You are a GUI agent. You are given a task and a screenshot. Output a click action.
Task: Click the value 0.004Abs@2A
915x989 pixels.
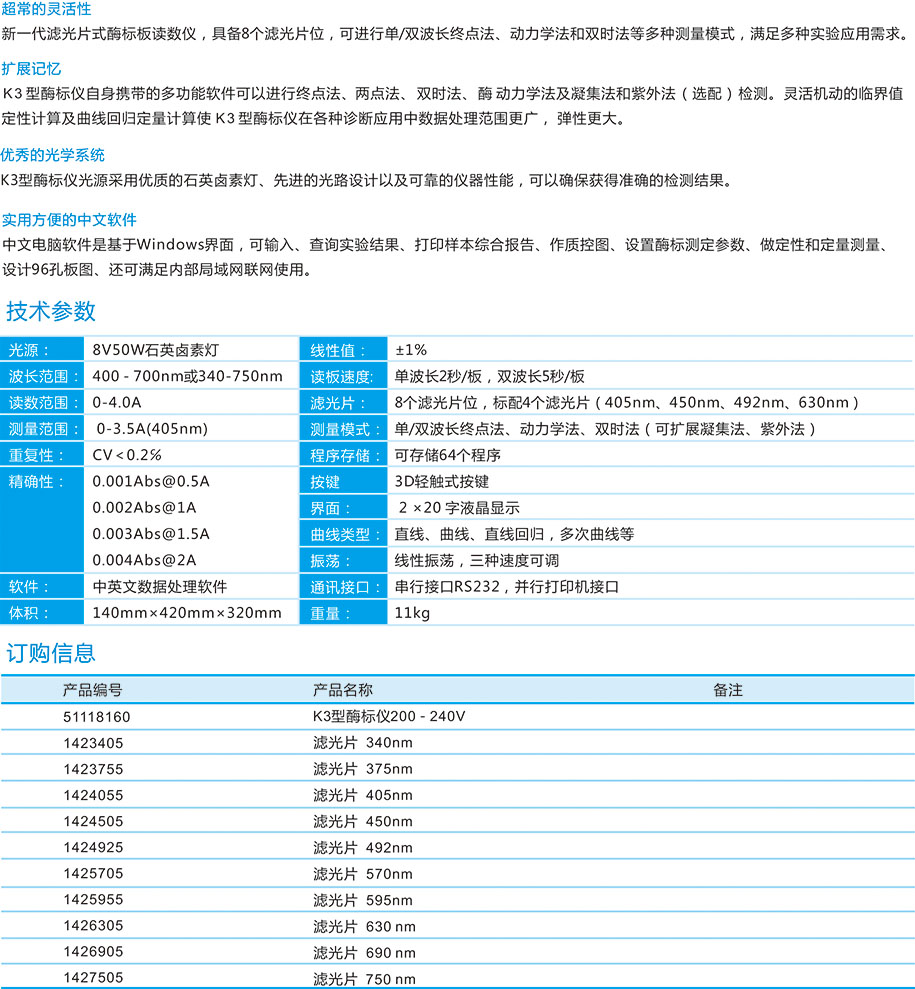click(144, 560)
